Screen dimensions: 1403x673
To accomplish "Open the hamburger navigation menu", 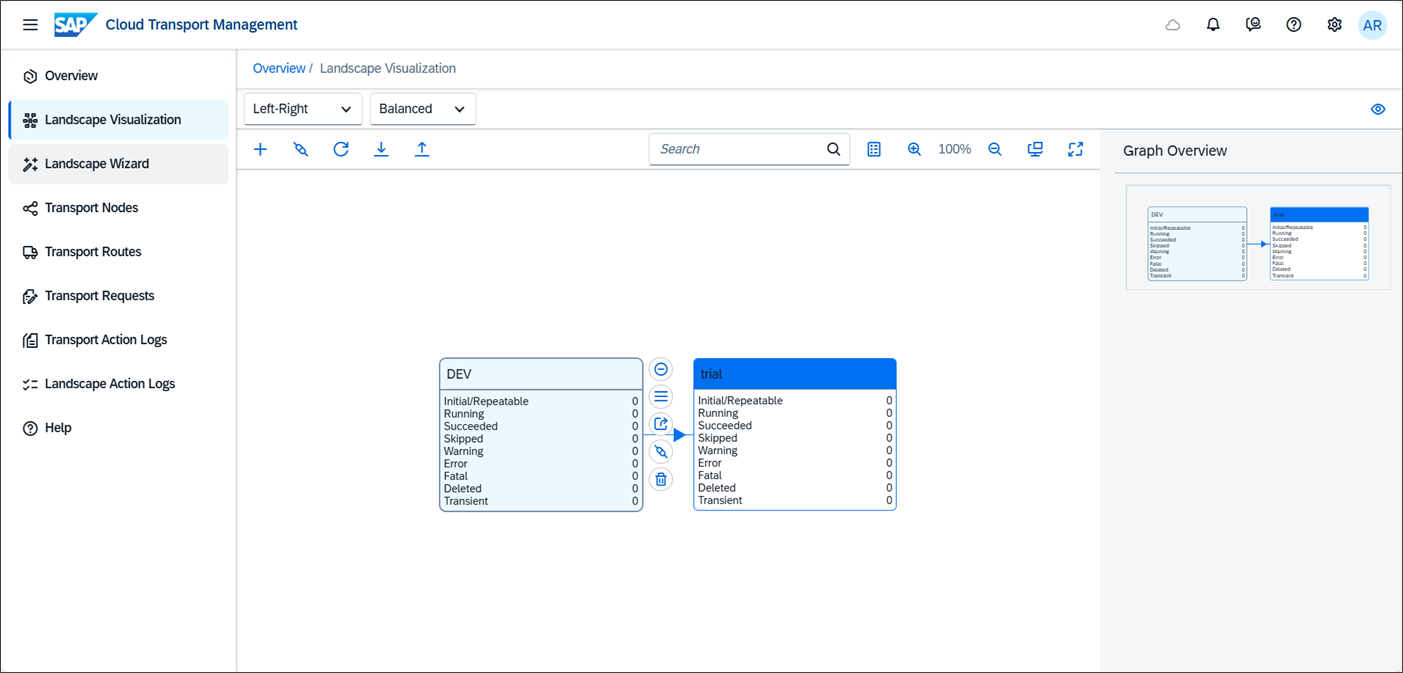I will (x=30, y=25).
